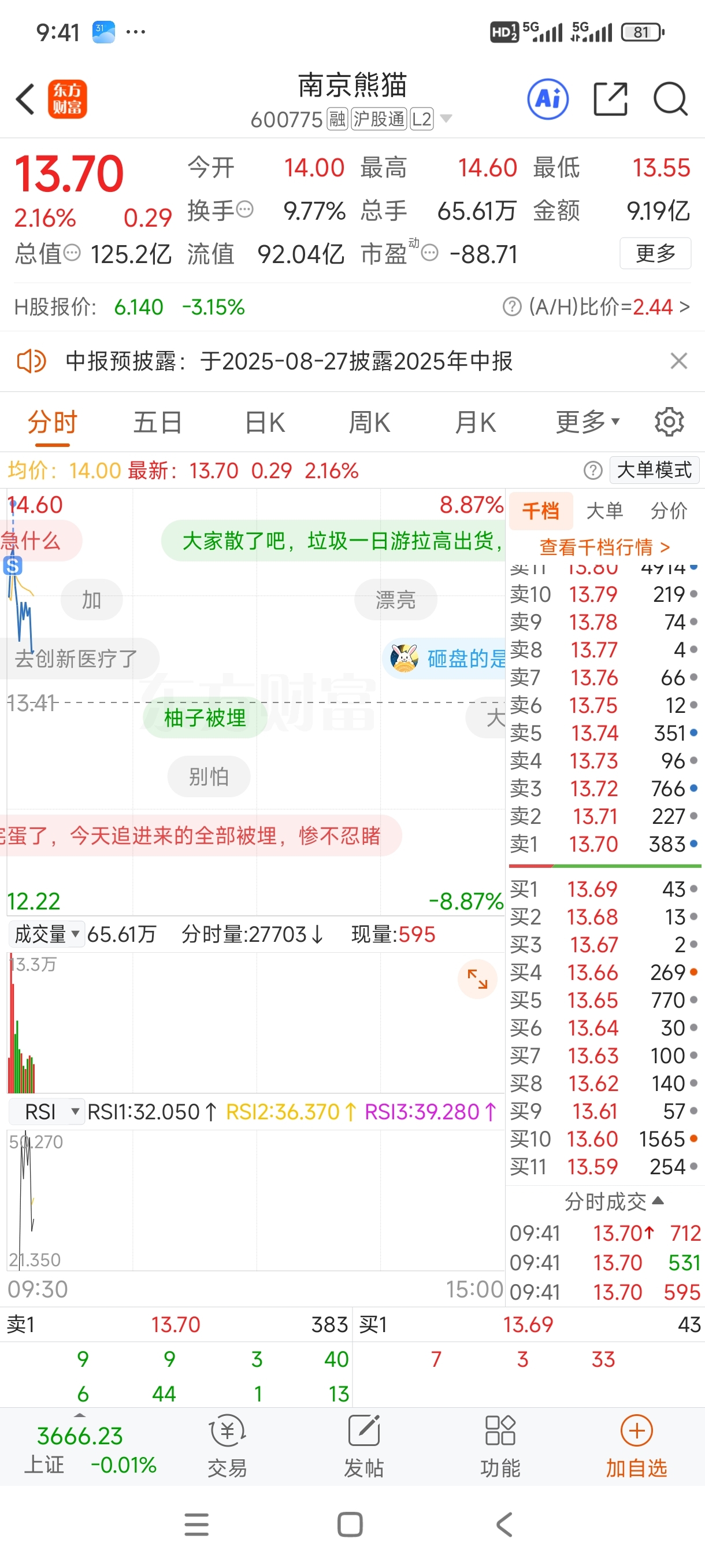Tap the 砸盘的是 comment bubble
This screenshot has height=1568, width=705.
444,658
